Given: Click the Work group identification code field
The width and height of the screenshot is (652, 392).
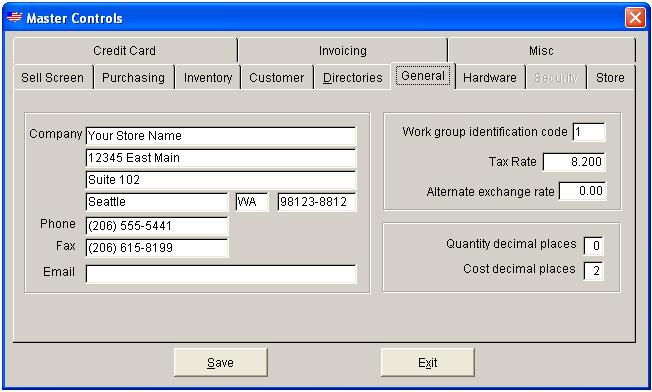Looking at the screenshot, I should tap(589, 132).
